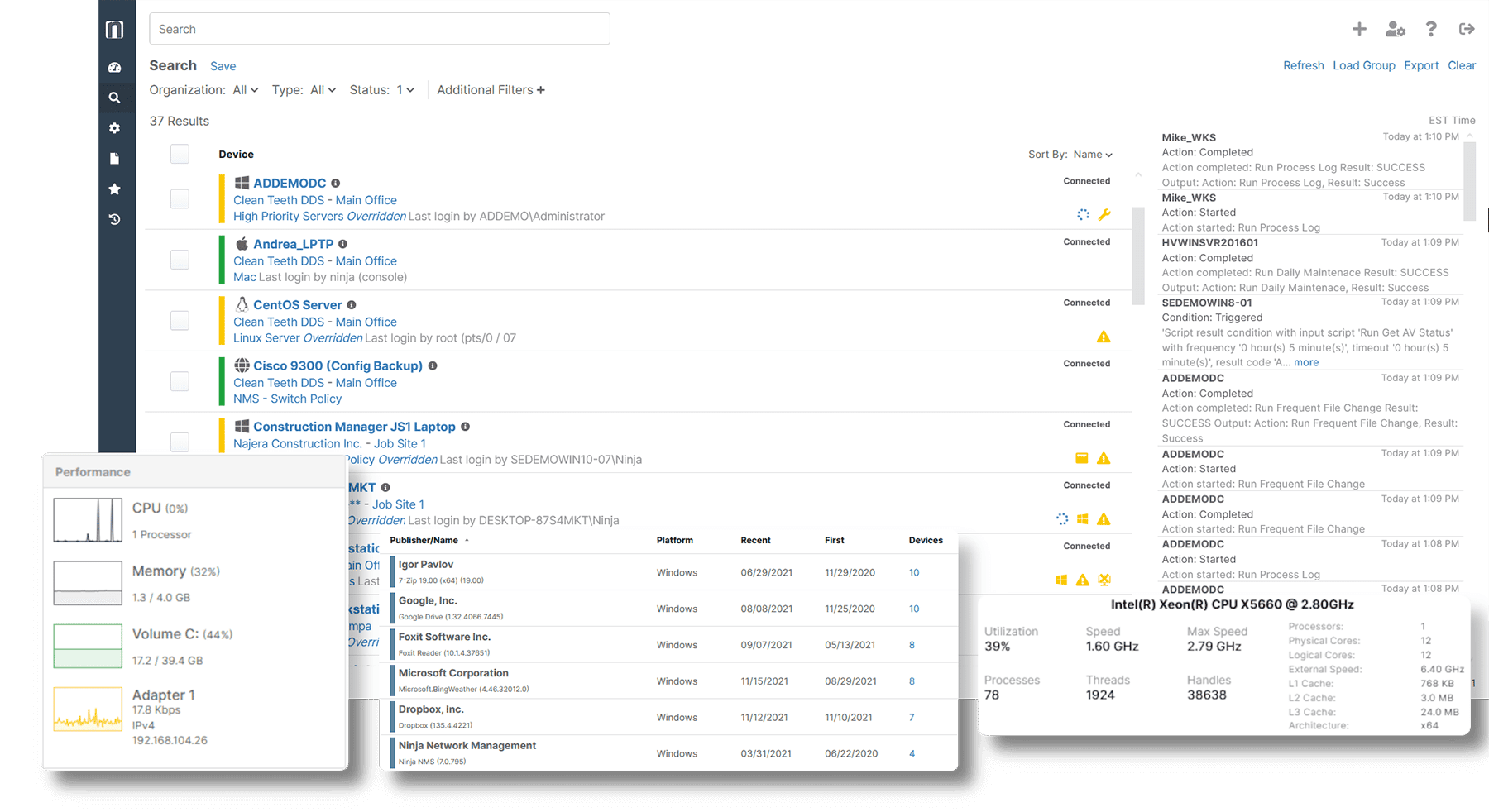
Task: Check the select-all checkbox above device list
Action: tap(180, 154)
